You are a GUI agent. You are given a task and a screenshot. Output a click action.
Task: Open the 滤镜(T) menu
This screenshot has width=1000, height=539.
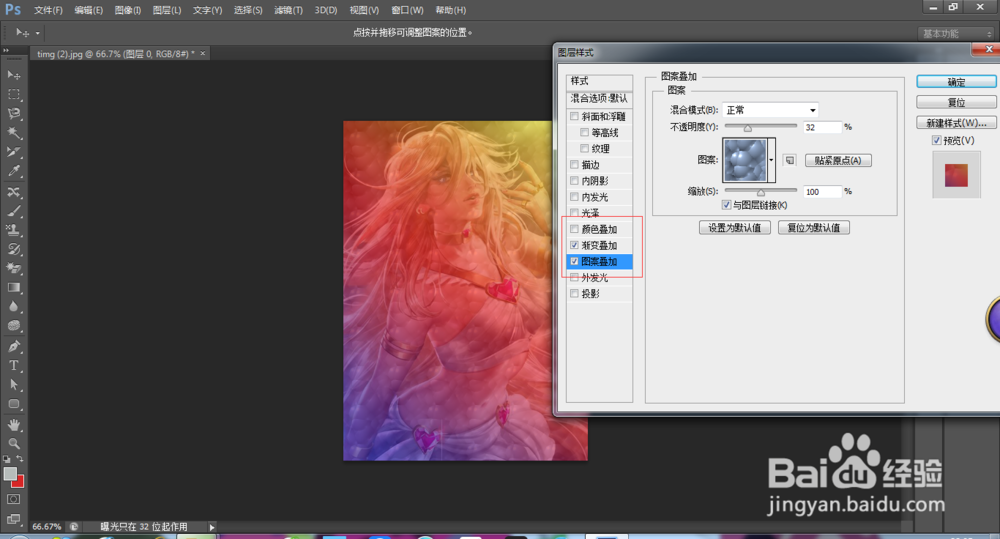point(288,10)
